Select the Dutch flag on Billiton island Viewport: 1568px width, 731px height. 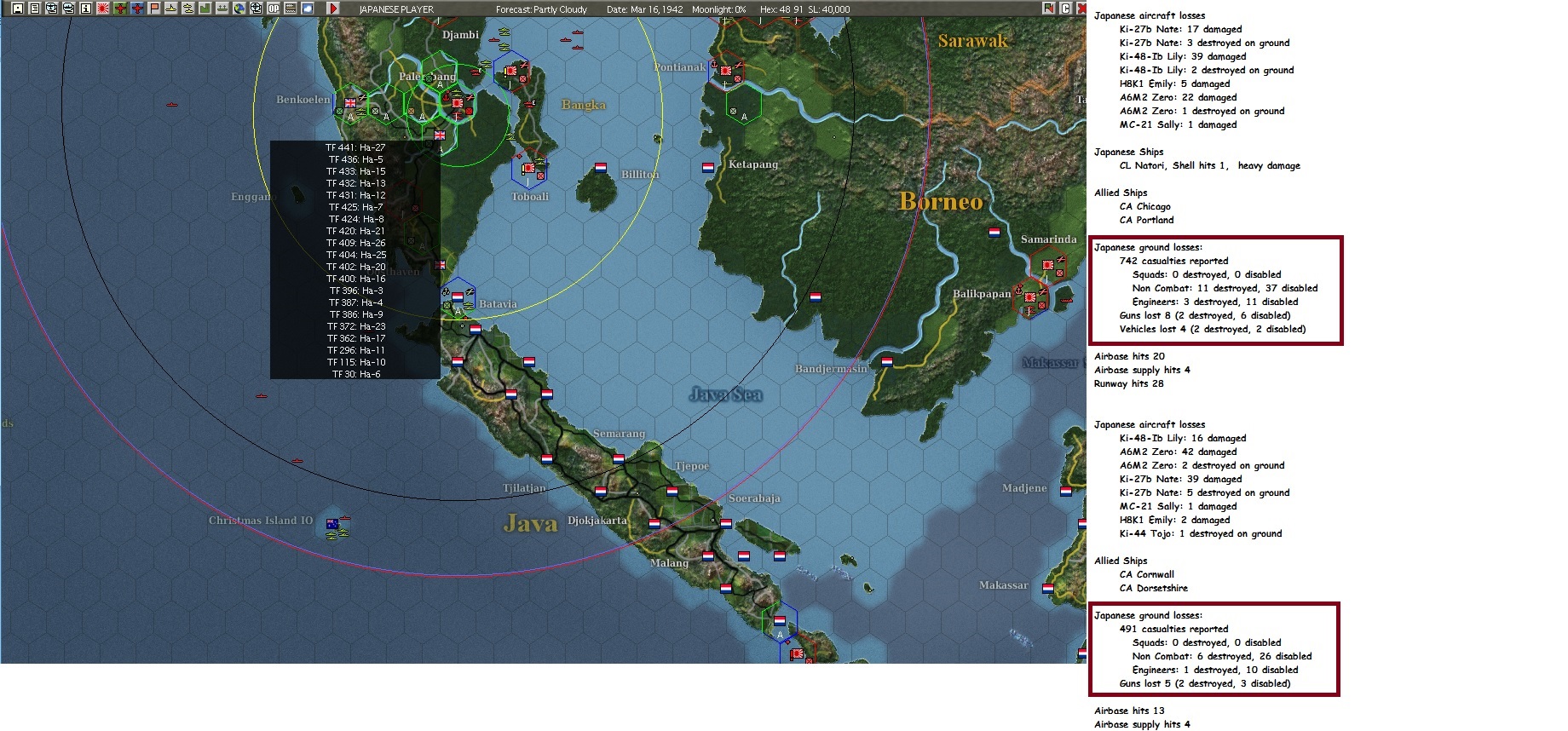(600, 168)
